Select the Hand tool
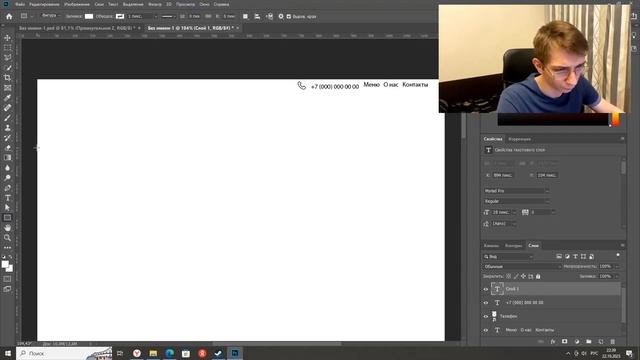Viewport: 640px width, 360px height. [7, 228]
